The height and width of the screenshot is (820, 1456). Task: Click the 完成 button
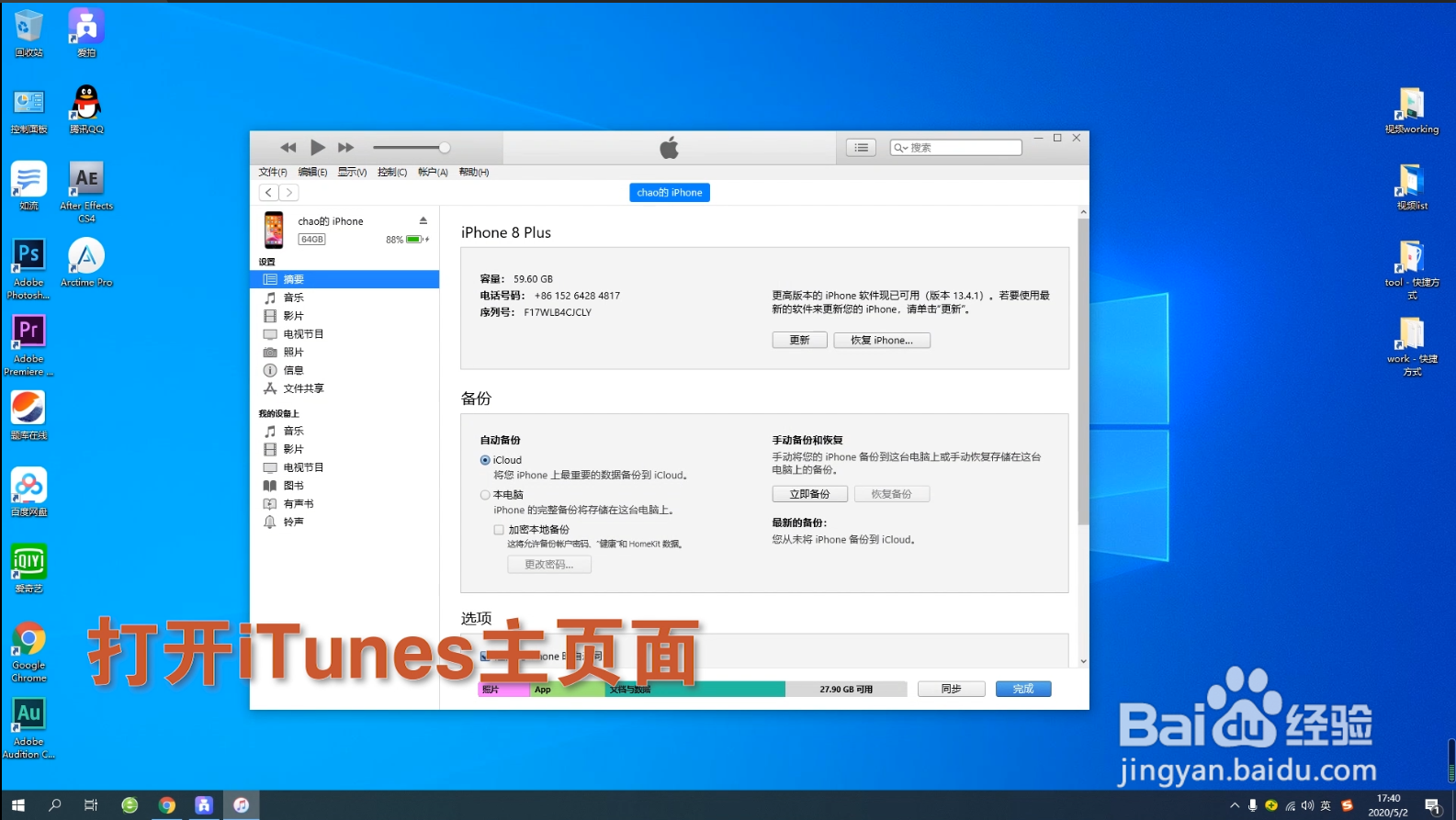pos(1023,689)
